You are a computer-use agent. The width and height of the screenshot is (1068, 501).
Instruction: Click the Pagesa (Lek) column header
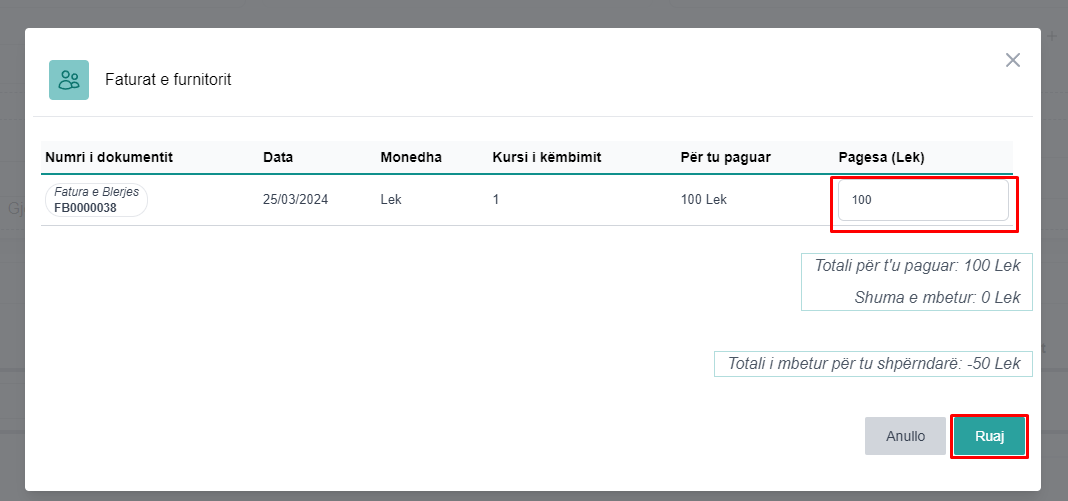[881, 158]
